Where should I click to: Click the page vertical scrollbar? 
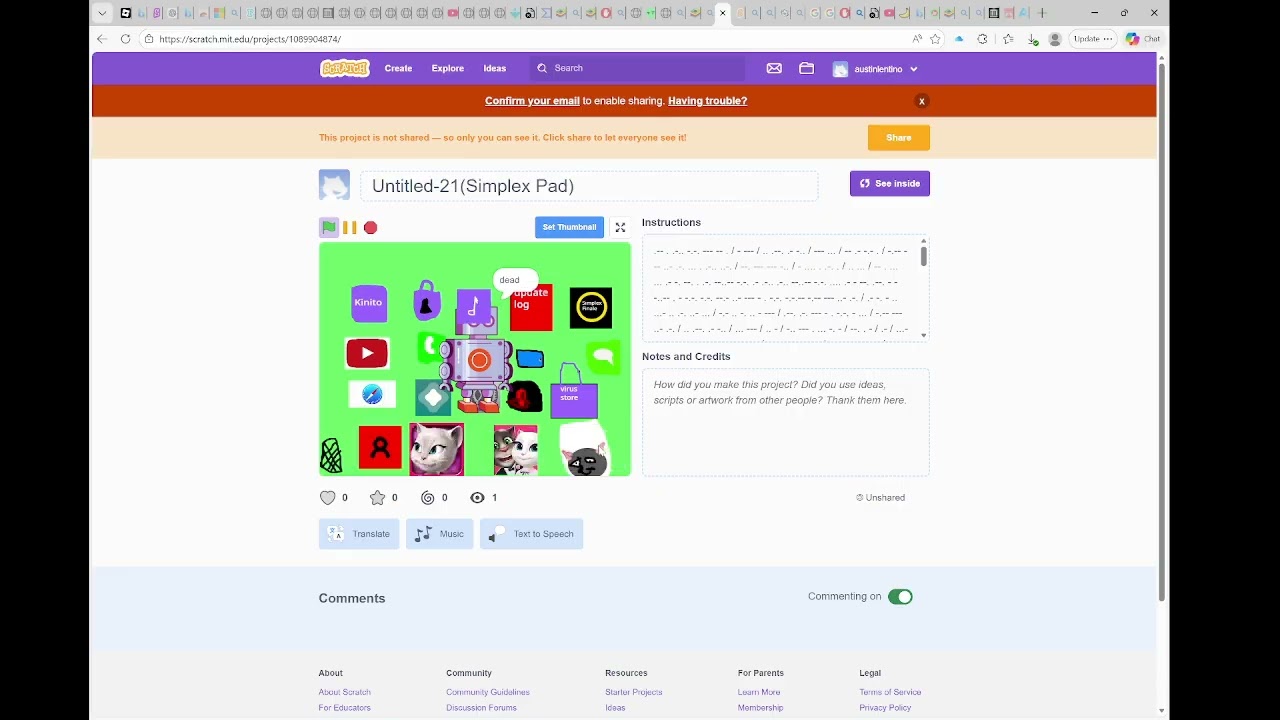coord(1161,330)
